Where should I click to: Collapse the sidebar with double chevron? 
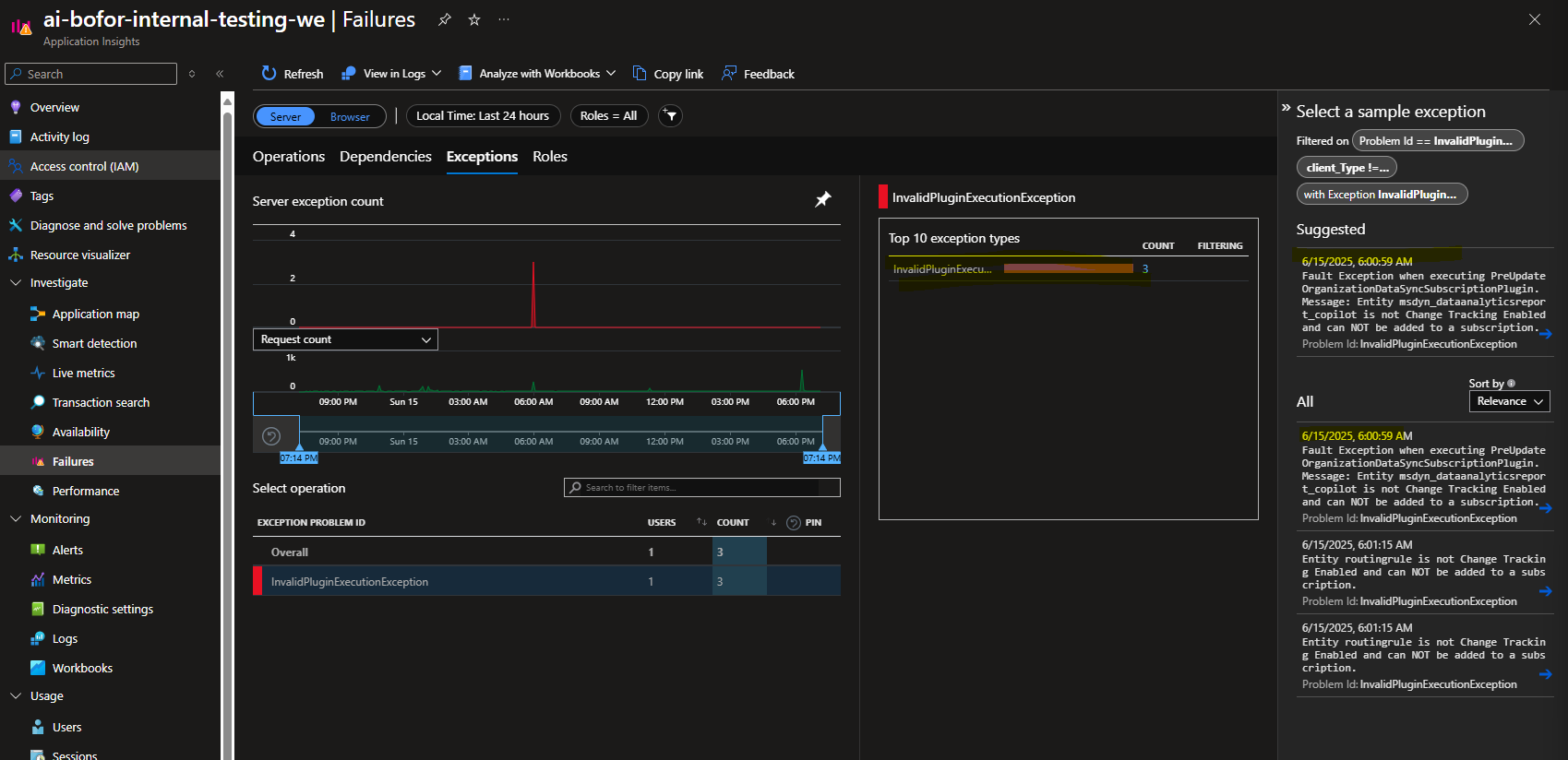coord(220,74)
